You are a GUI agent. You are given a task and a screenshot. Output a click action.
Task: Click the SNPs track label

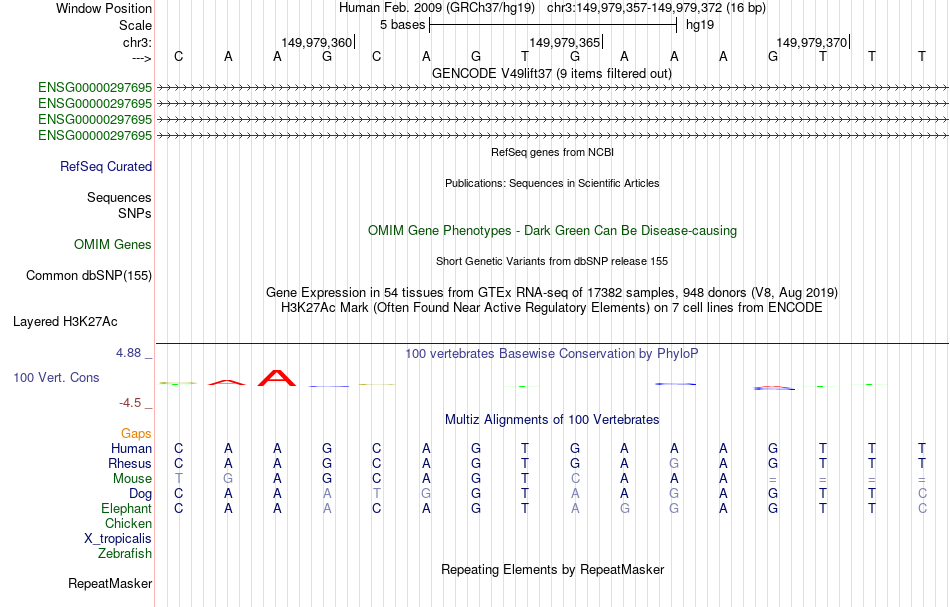[x=135, y=213]
